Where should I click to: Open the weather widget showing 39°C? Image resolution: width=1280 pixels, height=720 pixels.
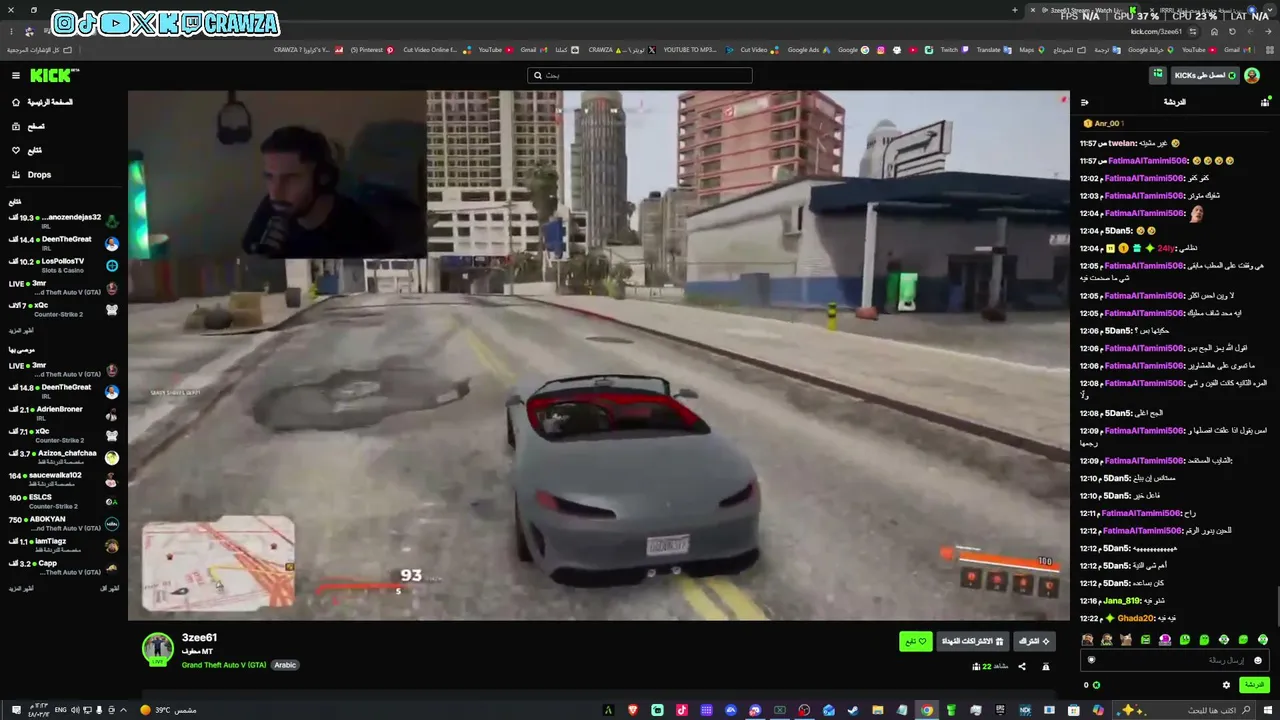tap(168, 710)
